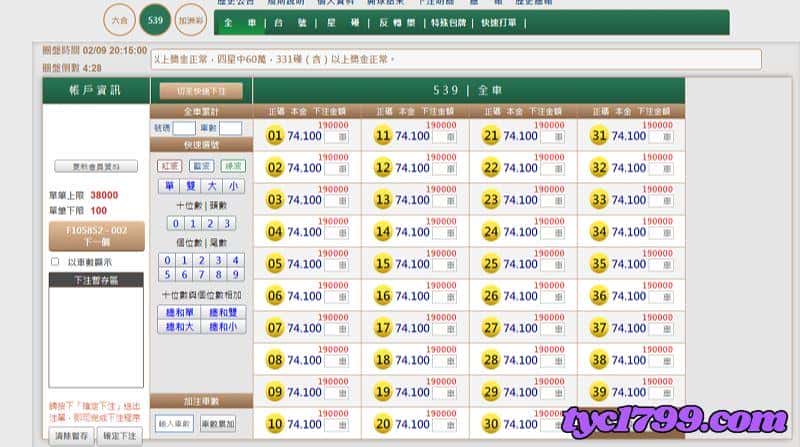This screenshot has height=447, width=800.
Task: Pick yellow number ball 17
Action: tap(383, 328)
